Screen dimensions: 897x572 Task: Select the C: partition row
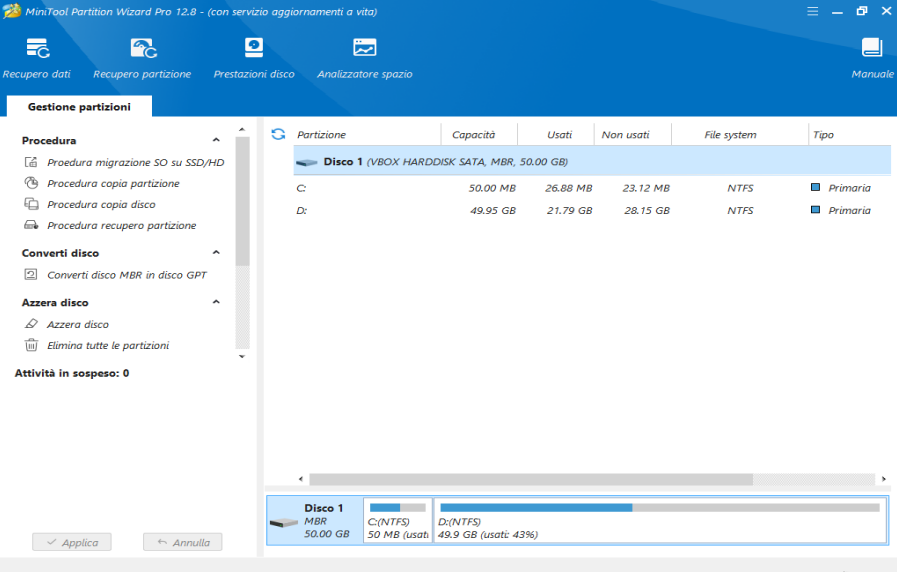[x=592, y=188]
